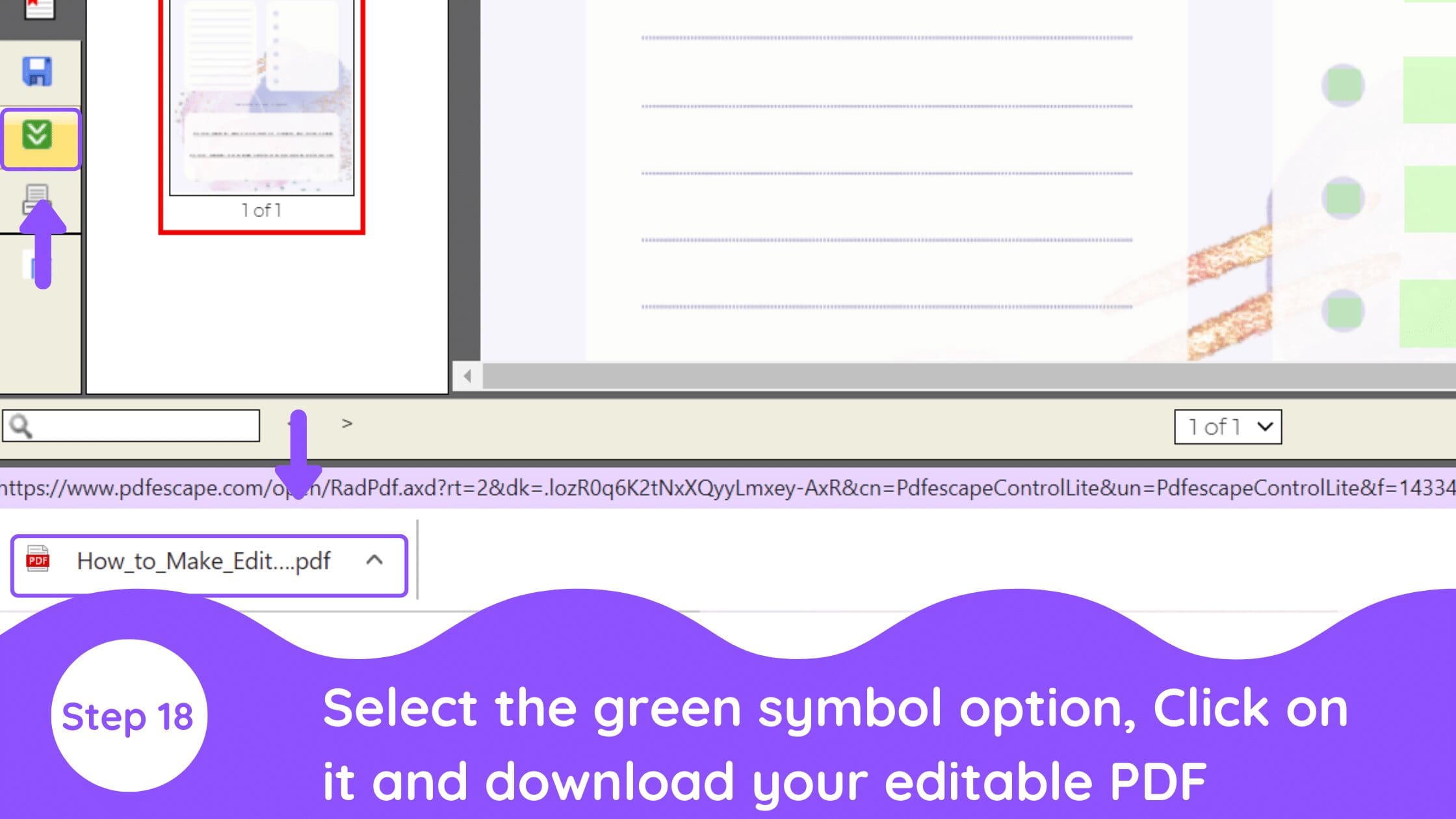Click the green Save and Download icon
Image resolution: width=1456 pixels, height=819 pixels.
pos(37,135)
